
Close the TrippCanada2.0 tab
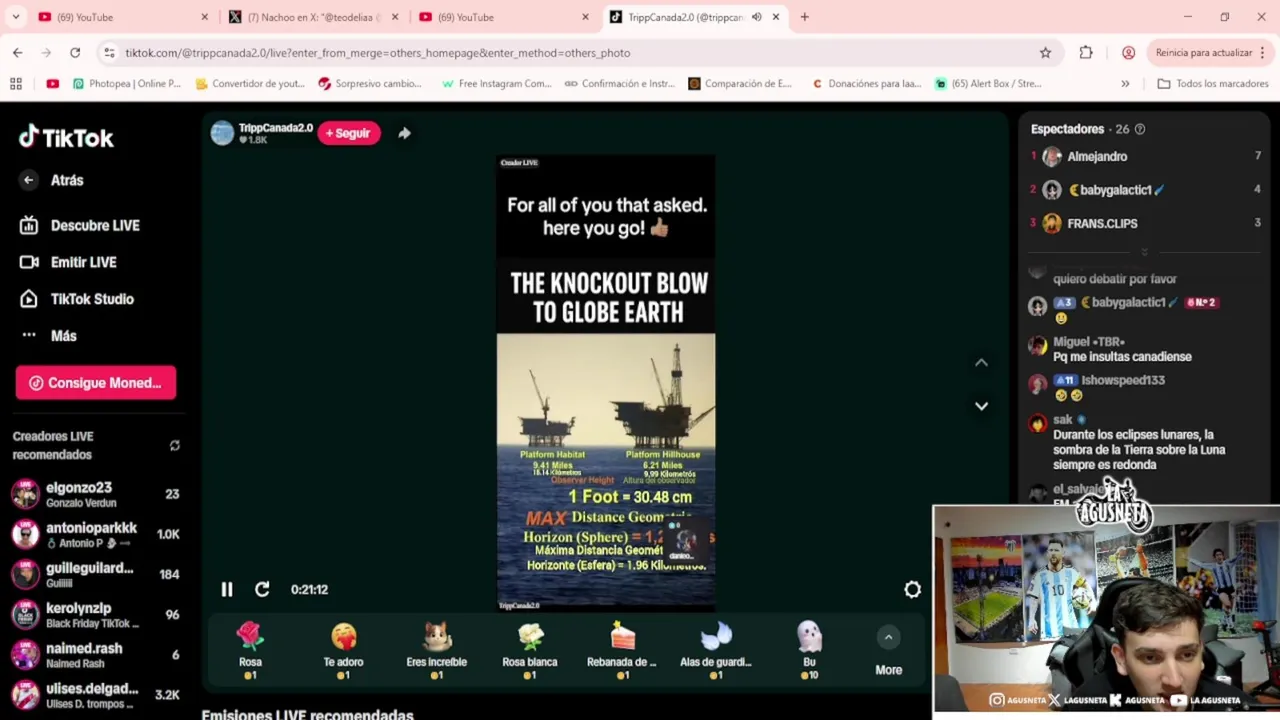pyautogui.click(x=775, y=17)
